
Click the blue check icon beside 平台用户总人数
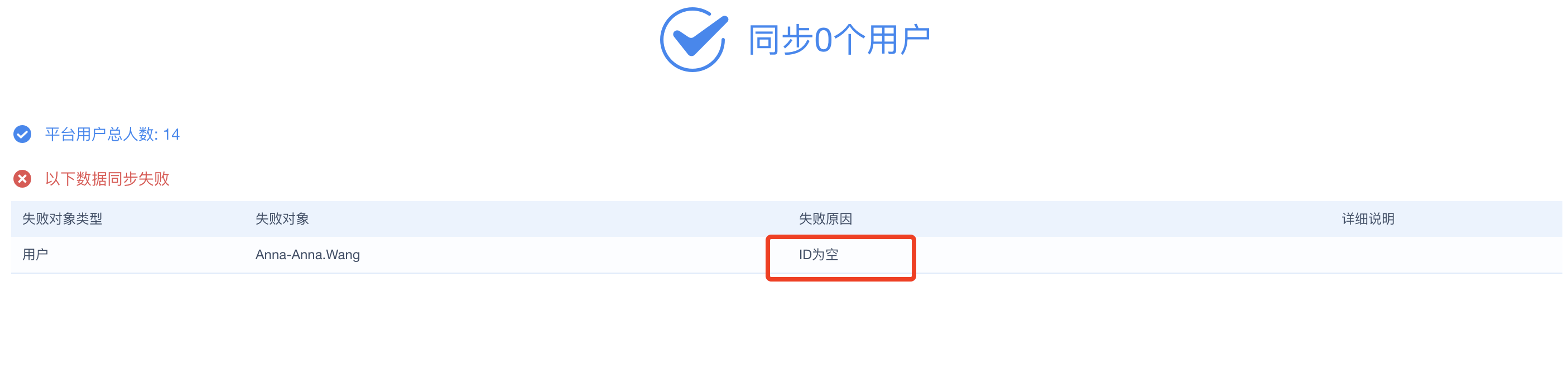(x=22, y=134)
